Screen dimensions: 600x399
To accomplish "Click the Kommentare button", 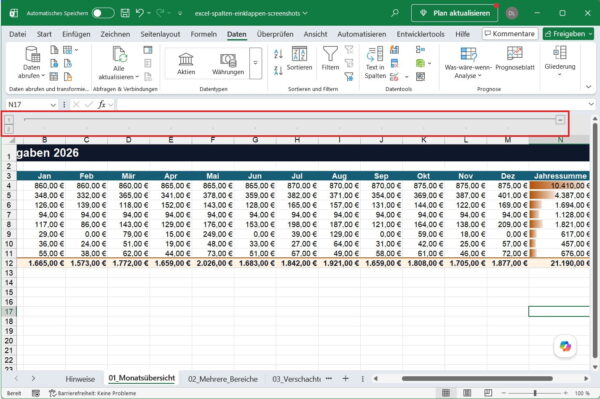I will [510, 34].
